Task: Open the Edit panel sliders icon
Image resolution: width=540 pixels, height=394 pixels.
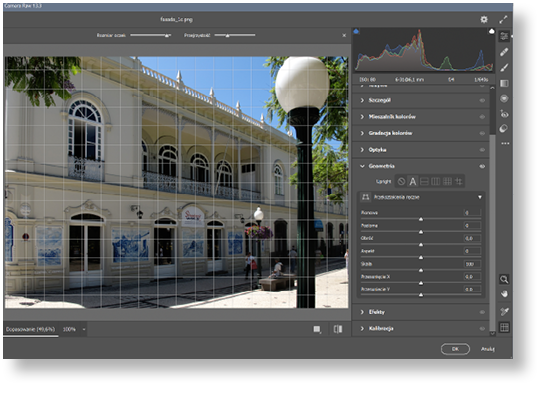Action: [504, 36]
